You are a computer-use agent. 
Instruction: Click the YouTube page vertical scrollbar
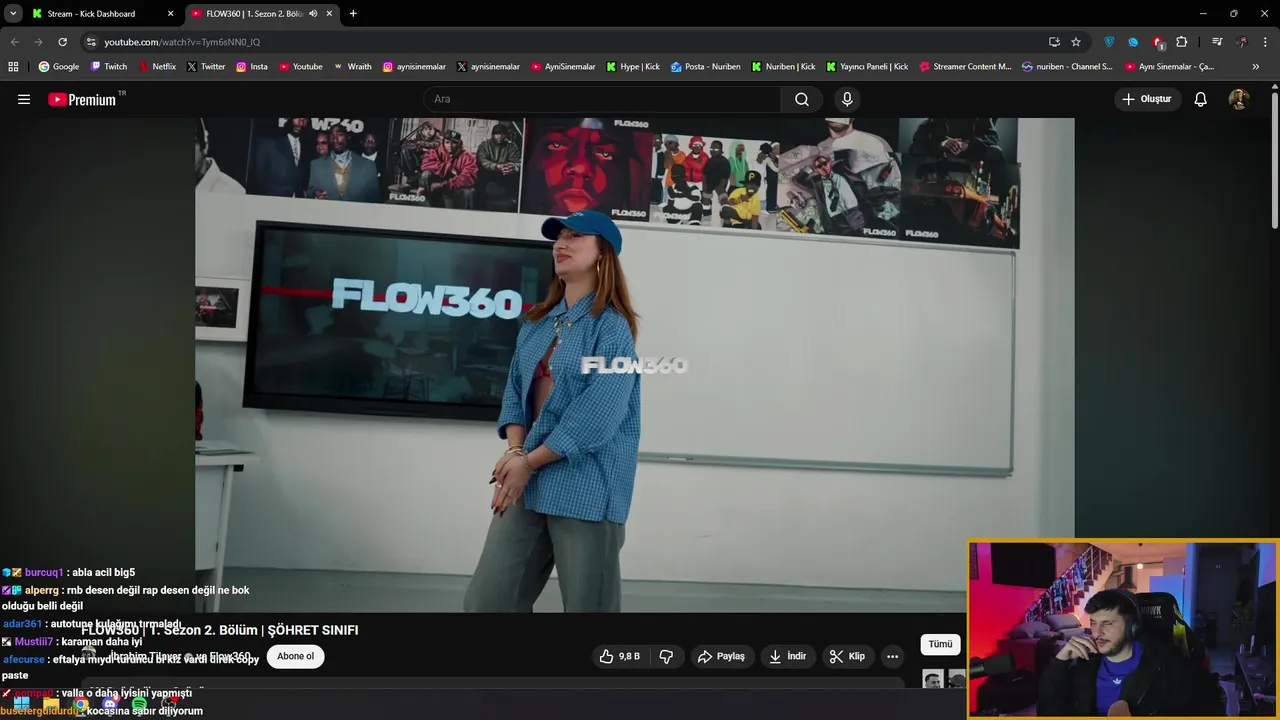coord(1274,160)
